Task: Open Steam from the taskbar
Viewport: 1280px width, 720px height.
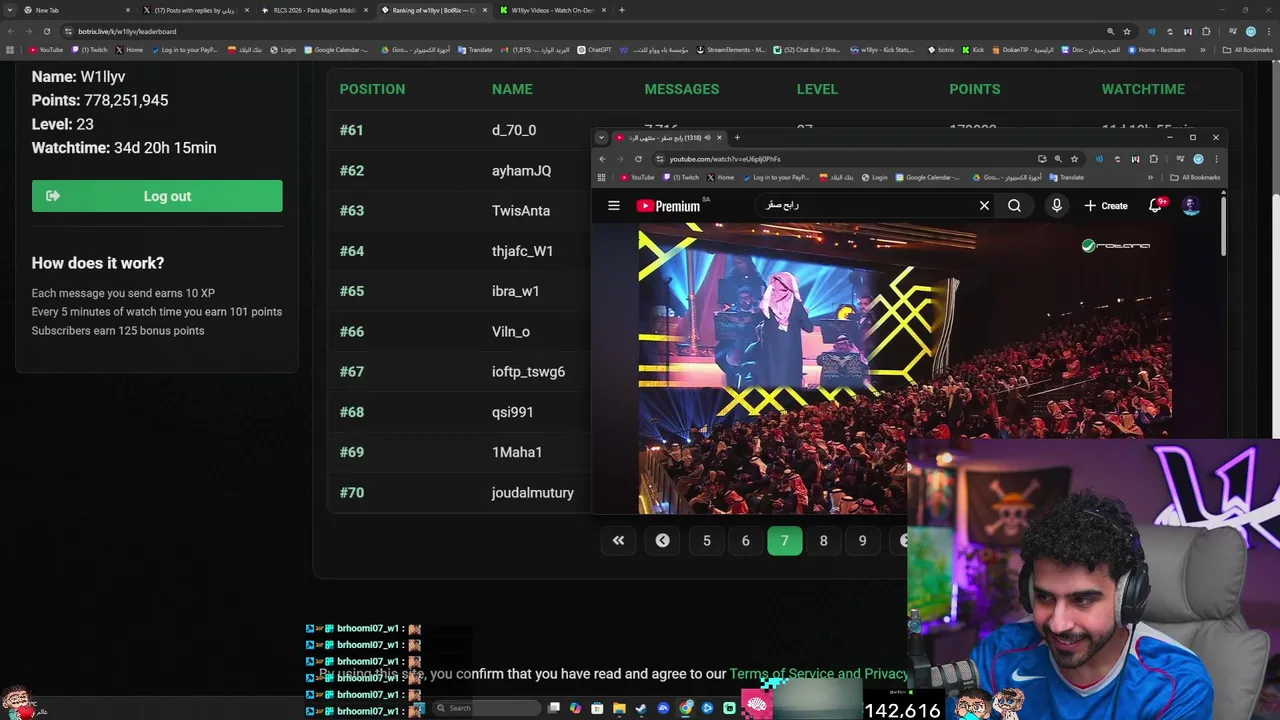Action: point(641,708)
